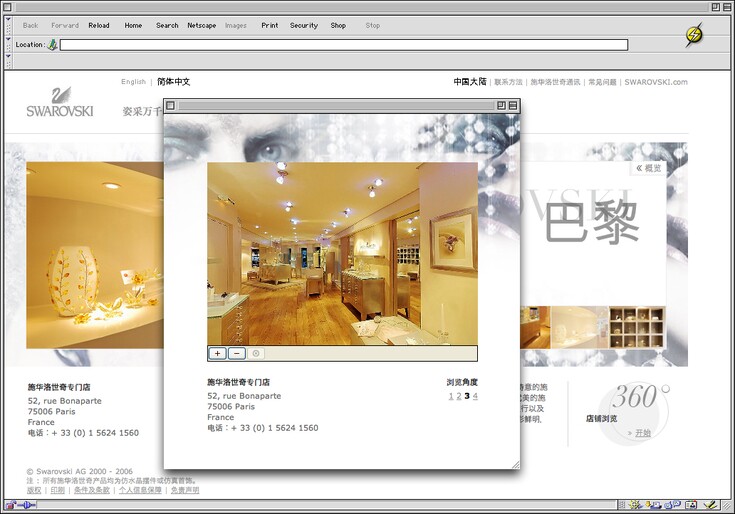This screenshot has width=735, height=514.
Task: Open the 印刷 imprint footer link
Action: (x=58, y=490)
